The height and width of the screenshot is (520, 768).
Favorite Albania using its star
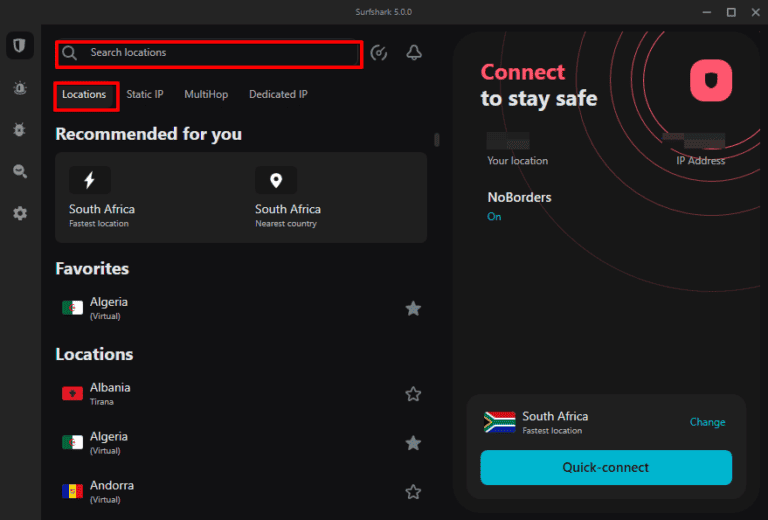click(x=413, y=394)
